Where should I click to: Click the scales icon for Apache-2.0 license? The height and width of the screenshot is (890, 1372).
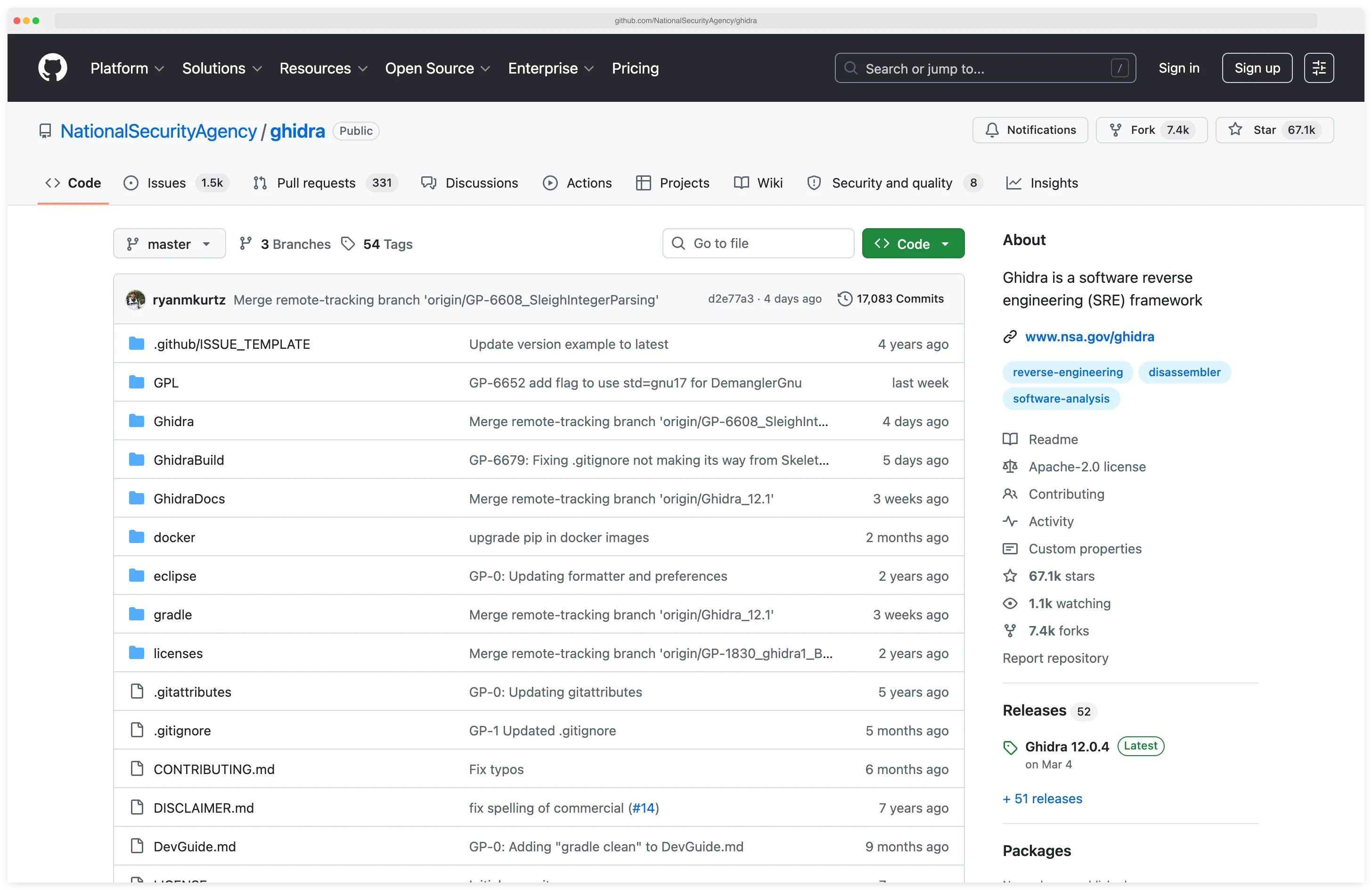[1010, 466]
